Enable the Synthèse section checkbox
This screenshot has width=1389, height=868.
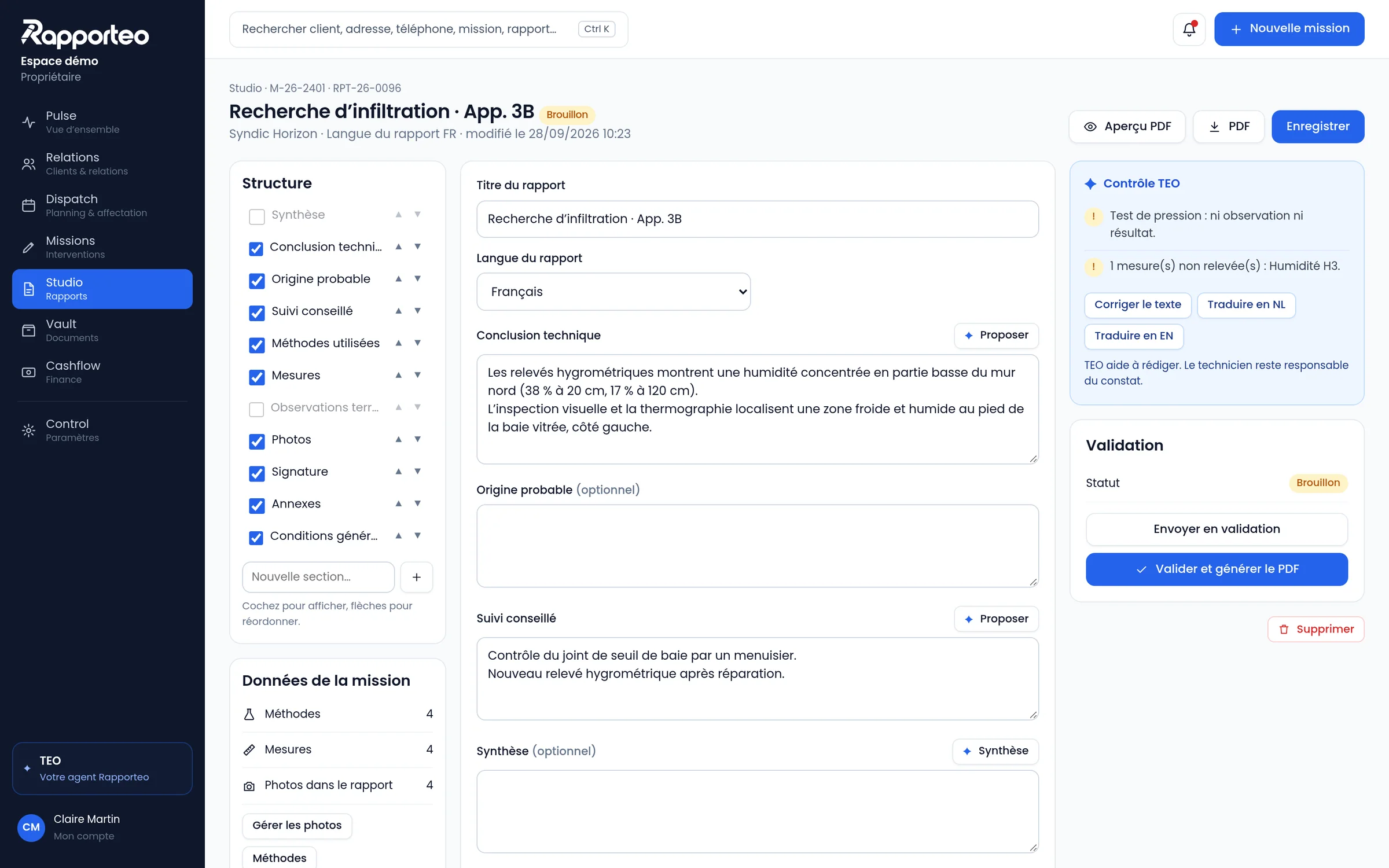click(x=256, y=216)
